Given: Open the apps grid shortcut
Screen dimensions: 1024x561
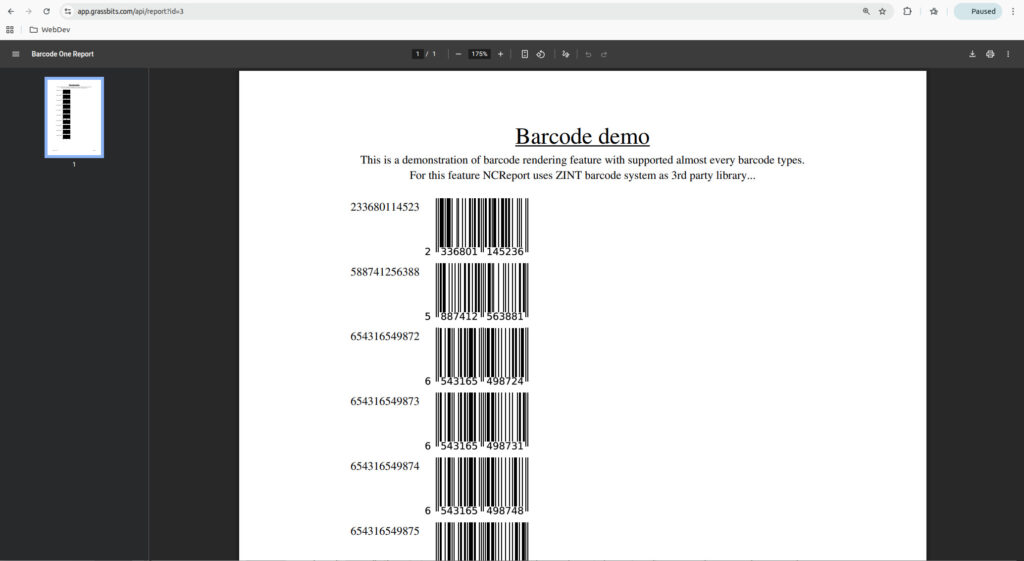Looking at the screenshot, I should pyautogui.click(x=10, y=30).
